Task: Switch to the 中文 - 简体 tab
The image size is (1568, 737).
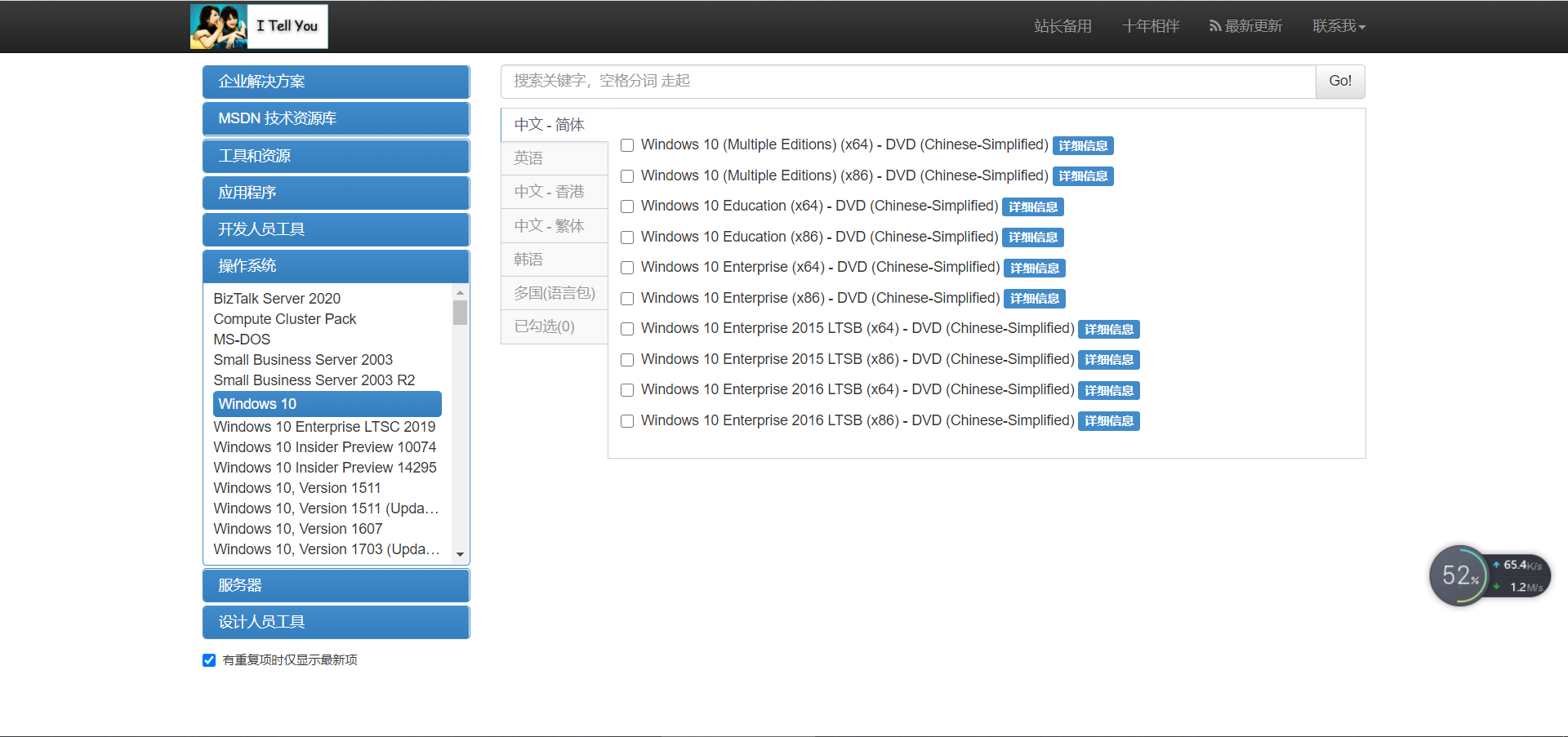Action: coord(555,125)
